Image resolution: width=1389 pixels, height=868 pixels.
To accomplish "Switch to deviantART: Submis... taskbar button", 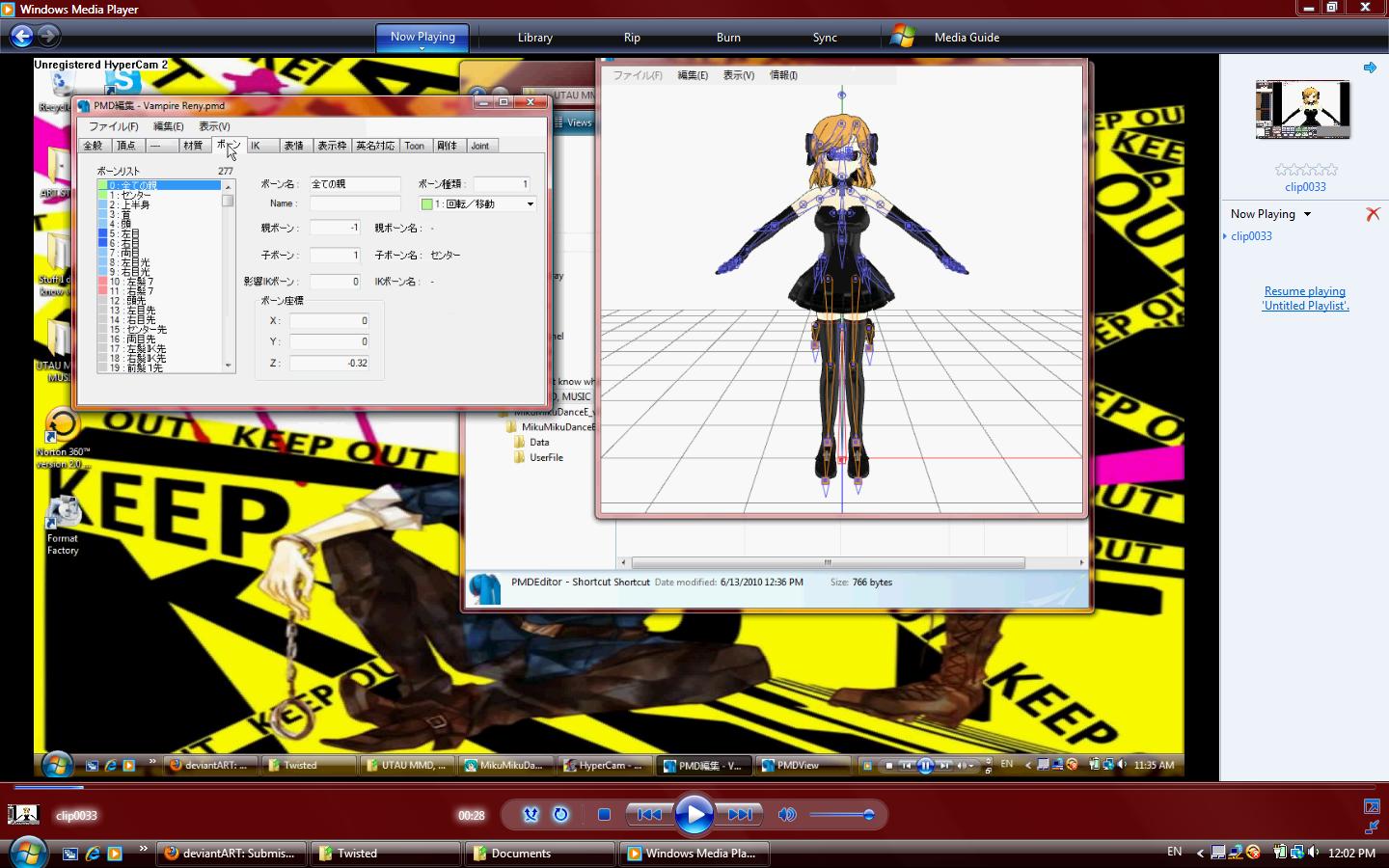I will pyautogui.click(x=231, y=854).
